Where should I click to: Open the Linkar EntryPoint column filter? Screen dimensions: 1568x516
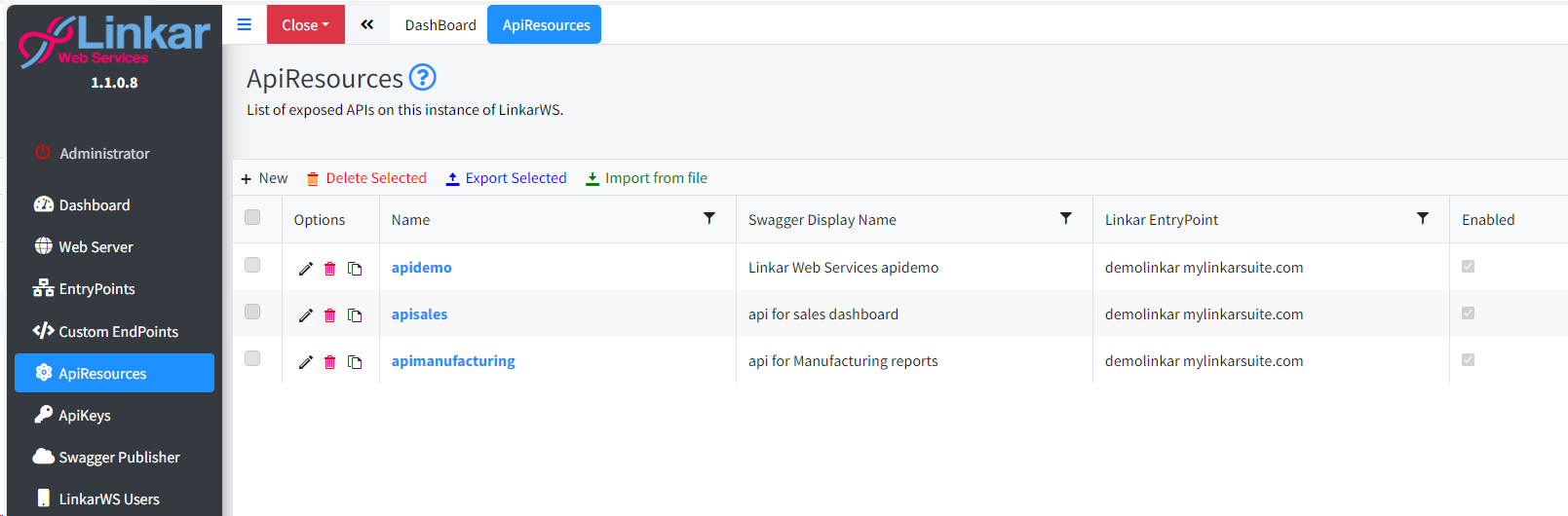[1423, 219]
